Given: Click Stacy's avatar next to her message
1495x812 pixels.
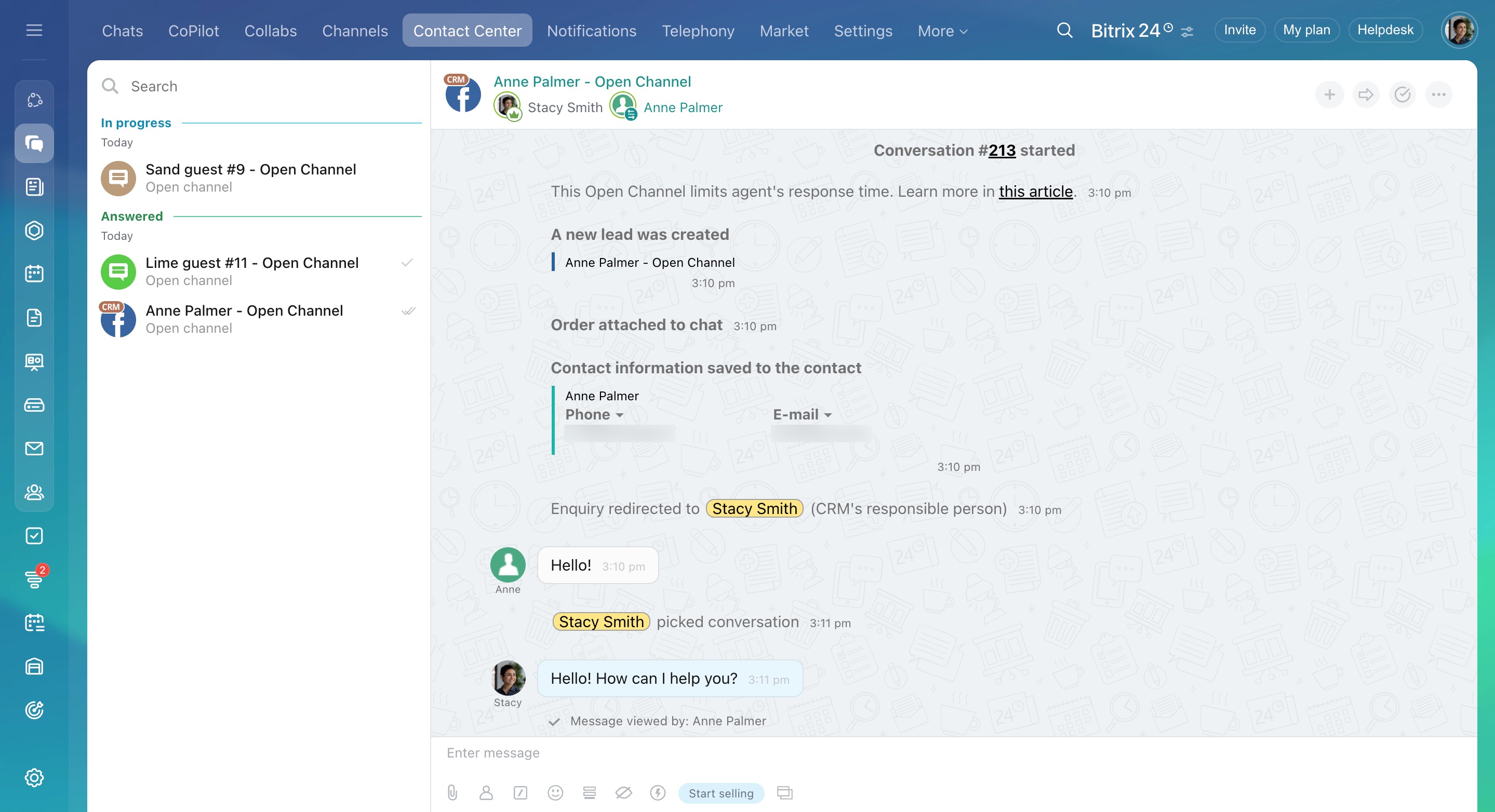Looking at the screenshot, I should (508, 678).
